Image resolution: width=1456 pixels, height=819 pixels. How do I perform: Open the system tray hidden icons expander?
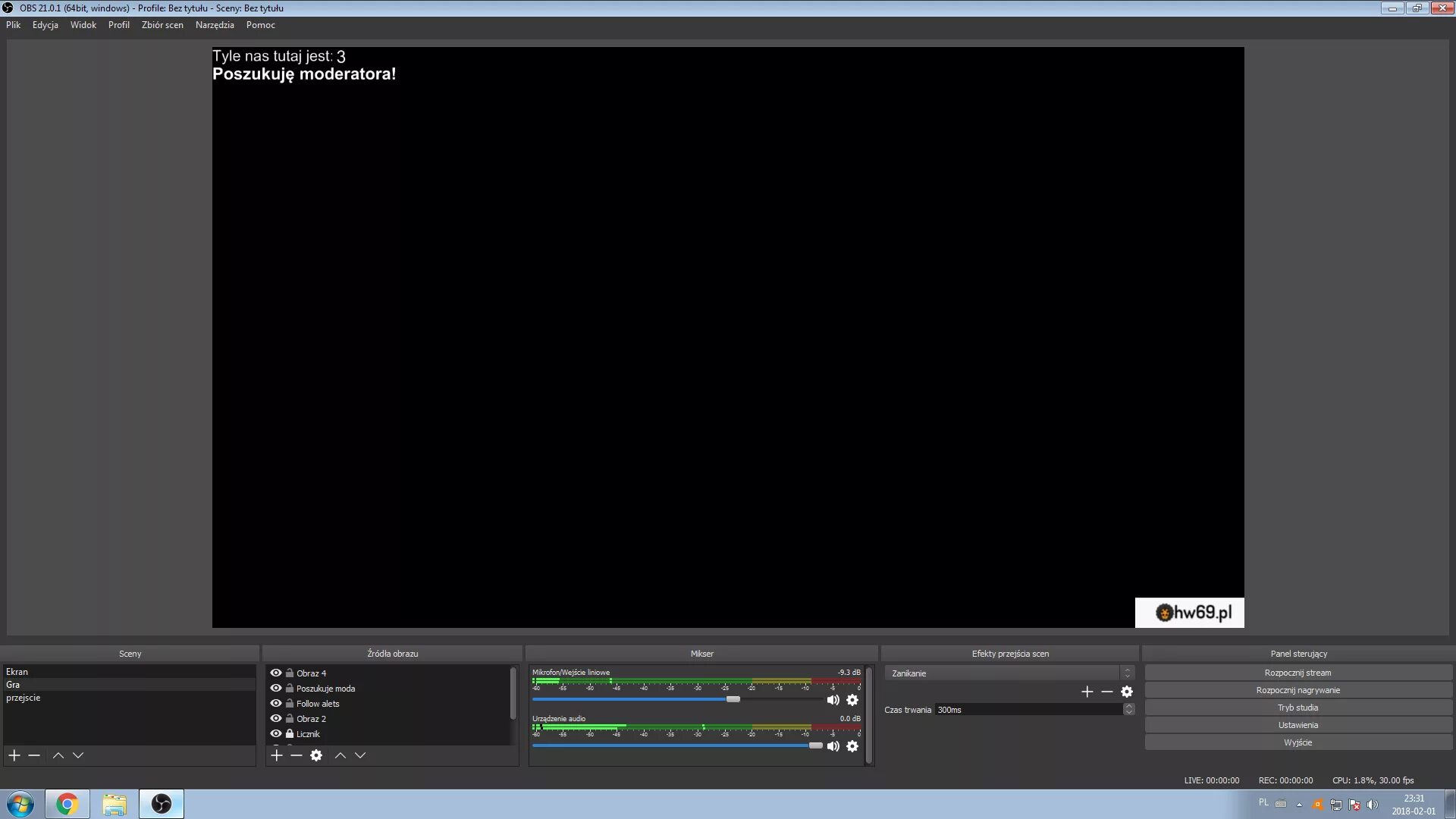point(1300,804)
